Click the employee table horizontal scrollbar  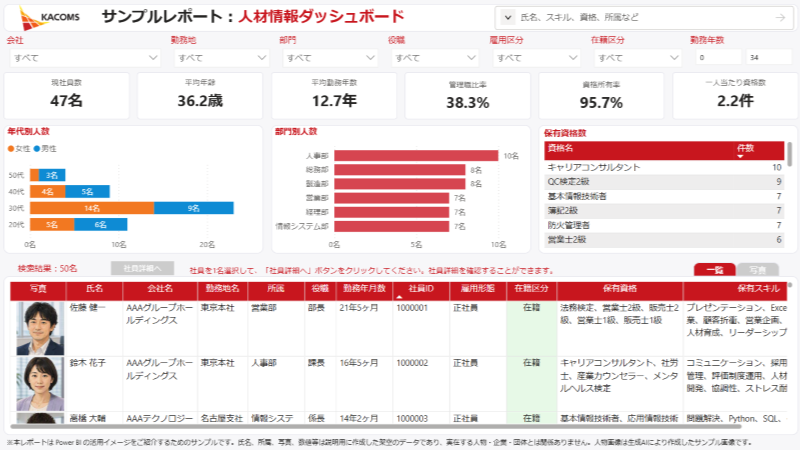[x=378, y=426]
